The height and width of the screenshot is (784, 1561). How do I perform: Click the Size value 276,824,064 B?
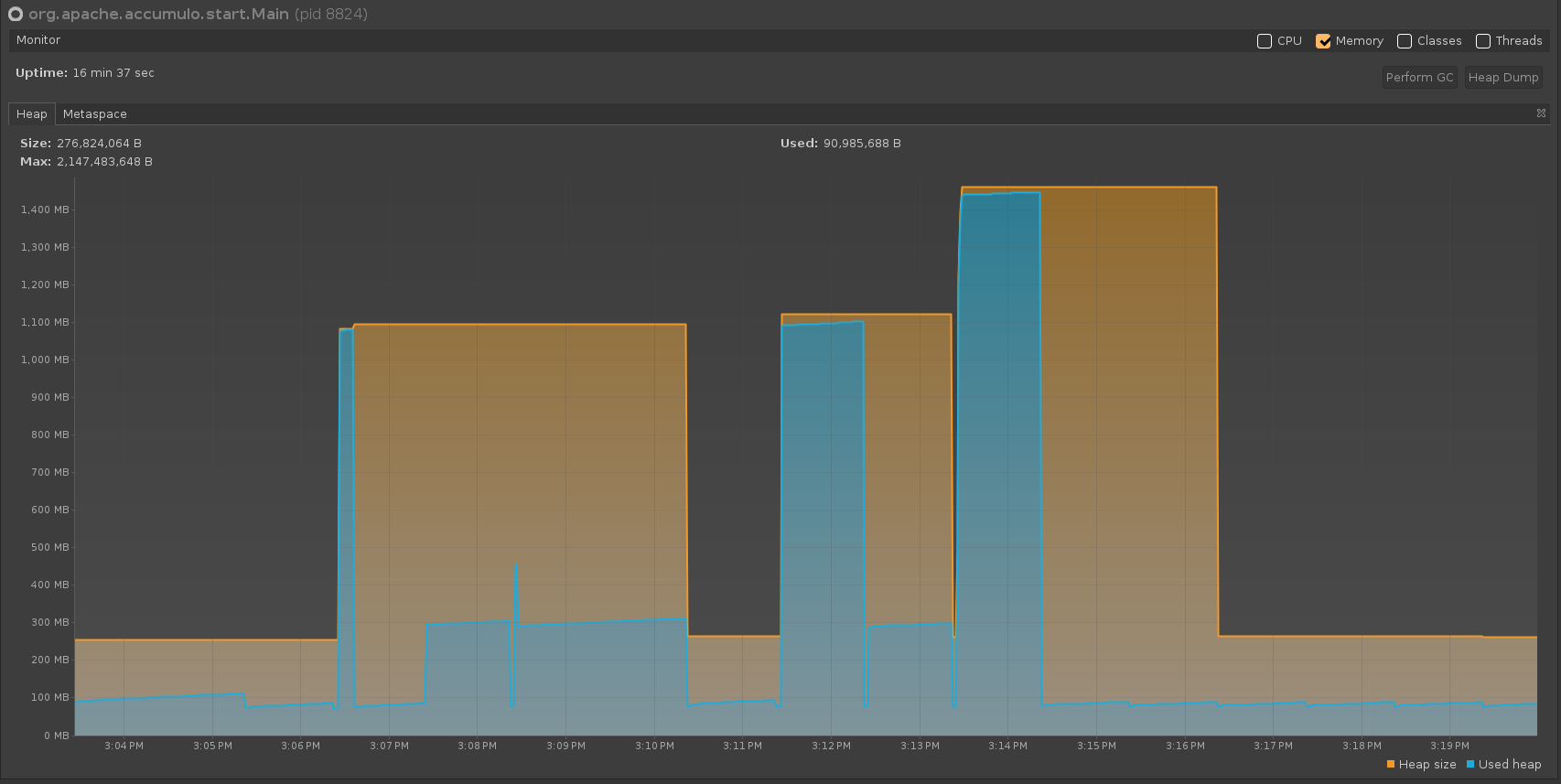pos(99,144)
